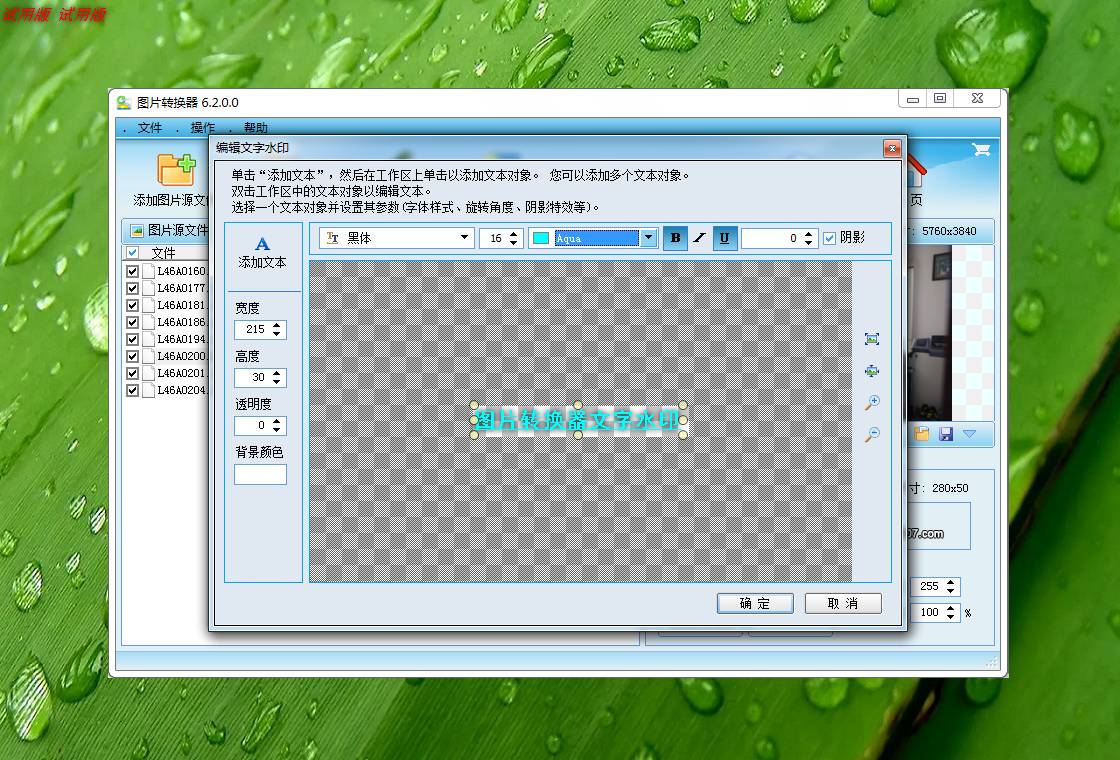Click the 图片转换器 app icon in title bar
The width and height of the screenshot is (1120, 760).
point(124,102)
